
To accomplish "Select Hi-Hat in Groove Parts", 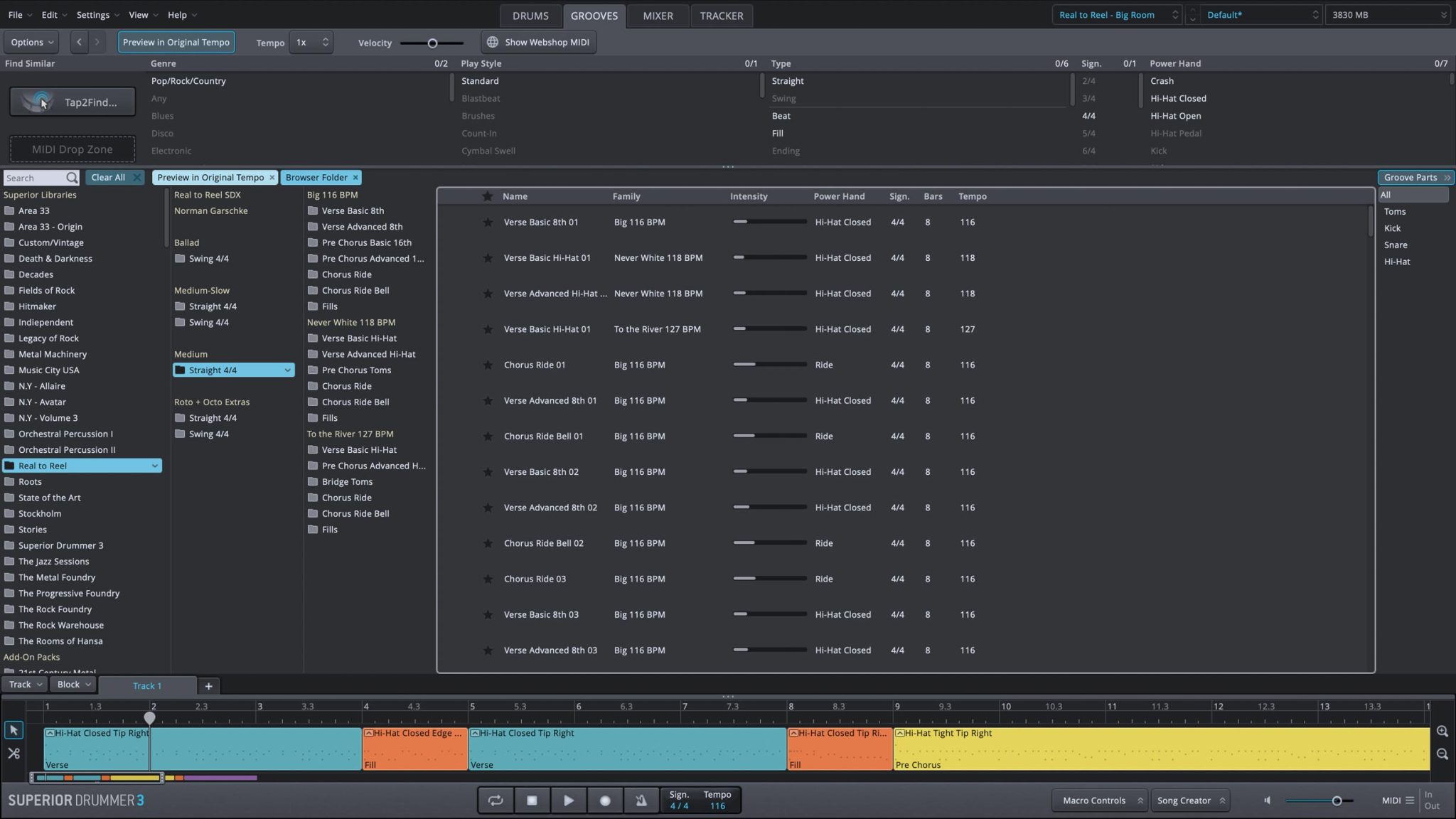I will point(1397,262).
